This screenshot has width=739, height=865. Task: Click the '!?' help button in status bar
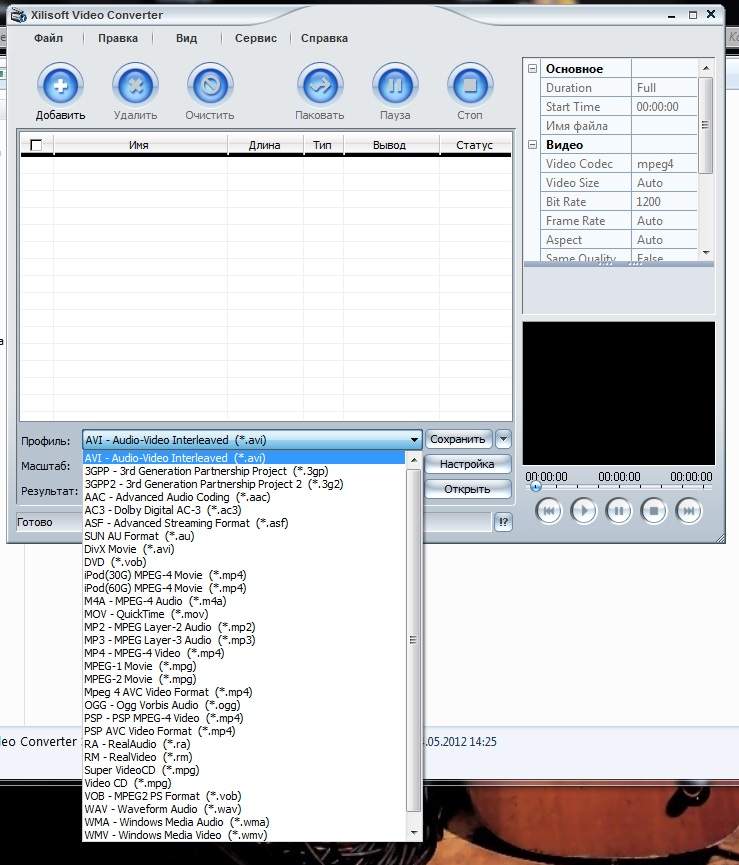pyautogui.click(x=503, y=522)
